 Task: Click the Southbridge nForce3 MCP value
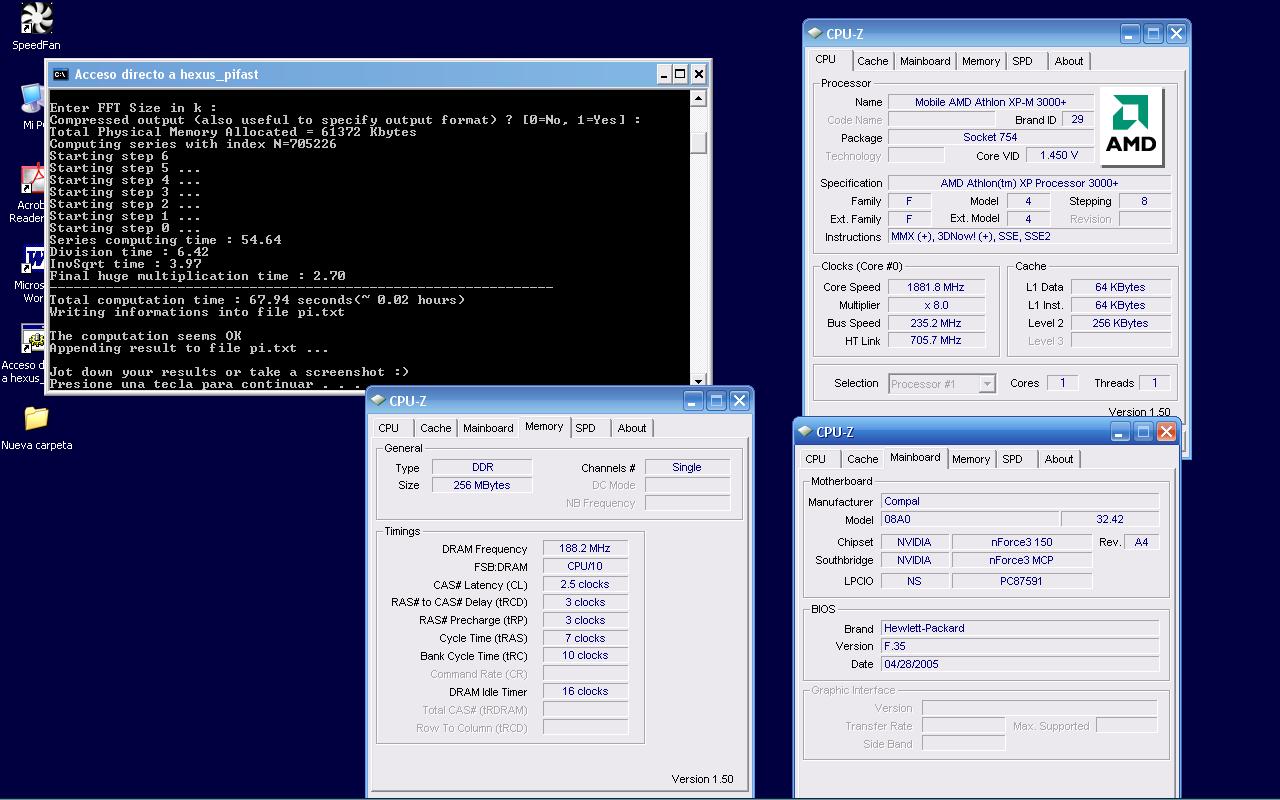(1021, 560)
